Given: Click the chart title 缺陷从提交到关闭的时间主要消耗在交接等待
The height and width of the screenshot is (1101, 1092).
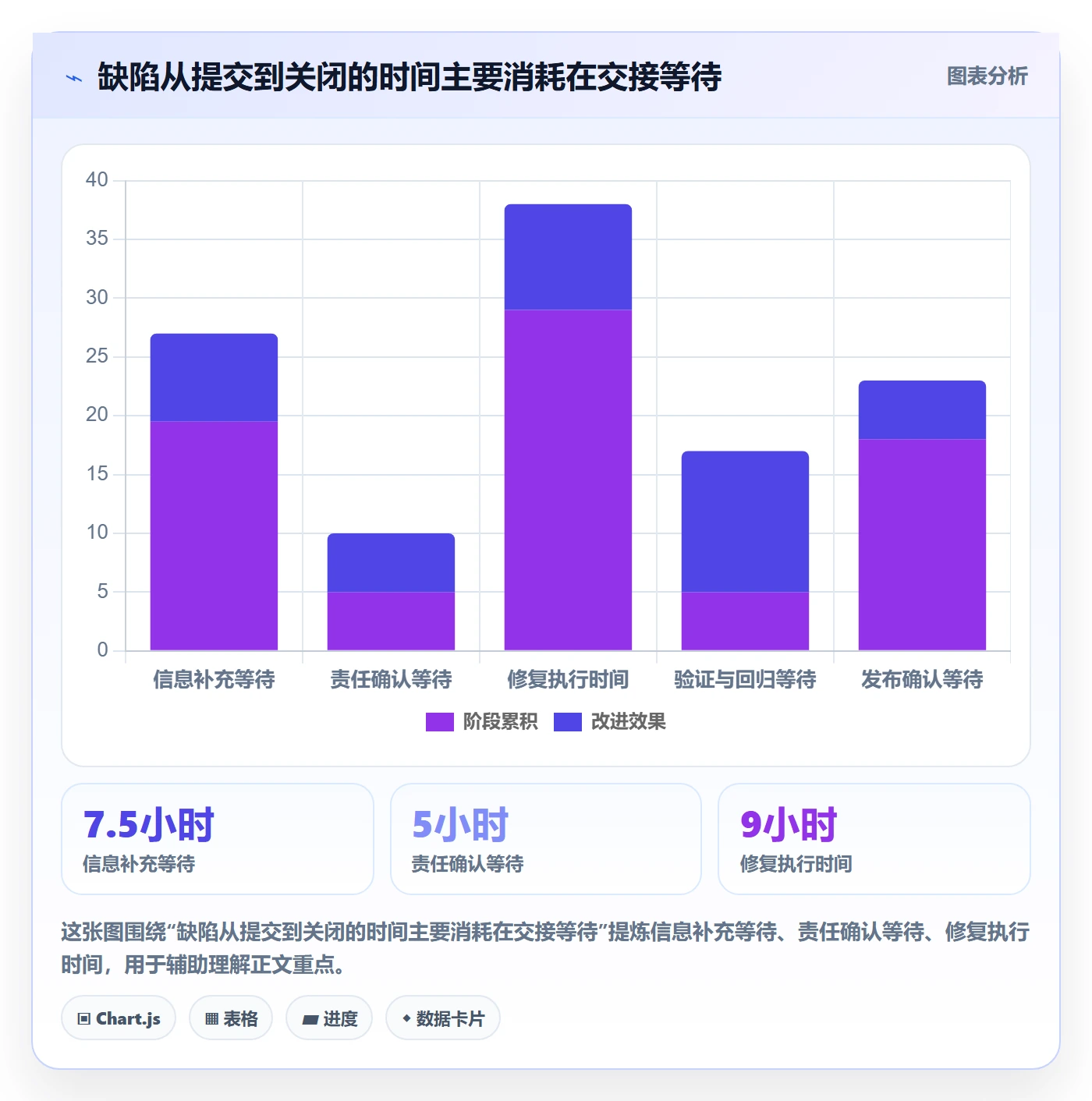Looking at the screenshot, I should (409, 77).
